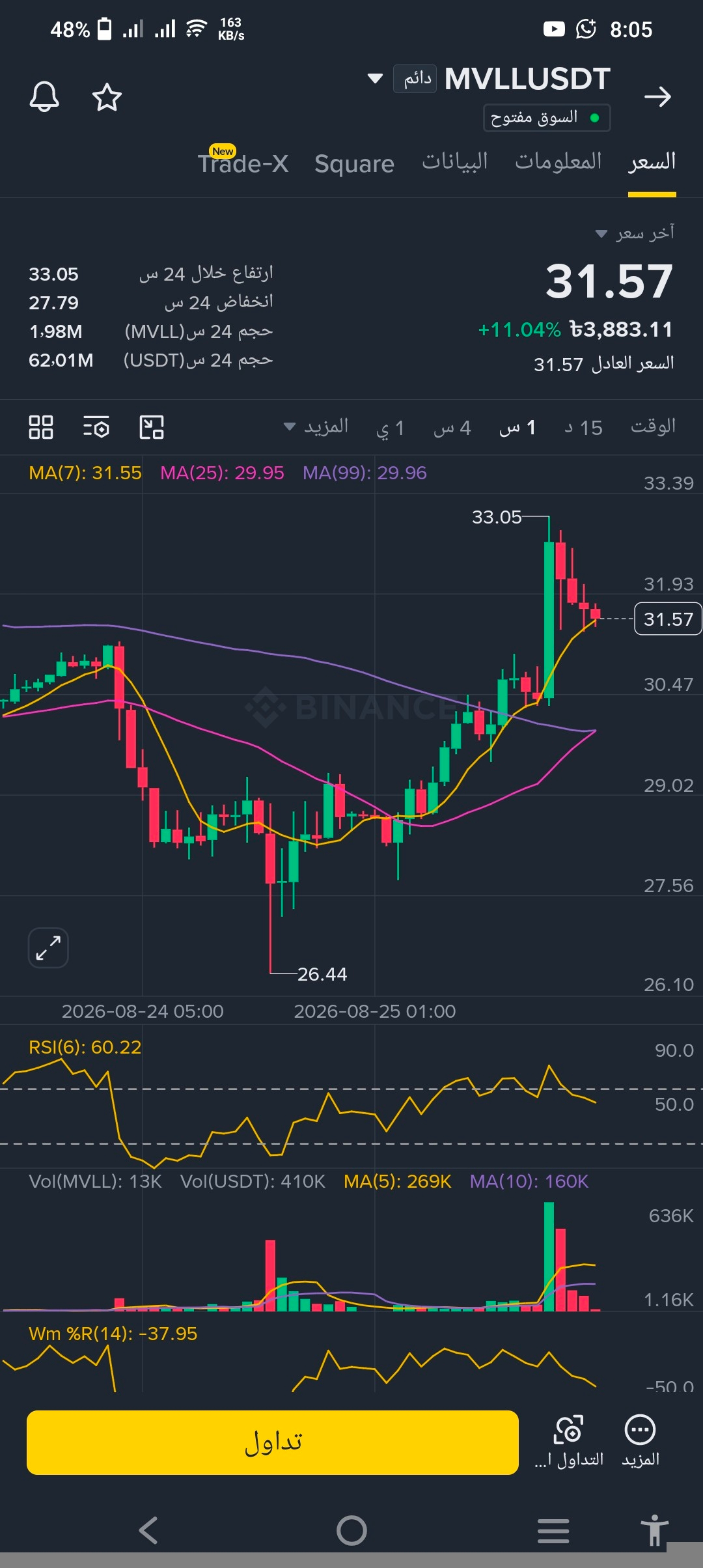703x1568 pixels.
Task: Tap the MA(25): 29.95 indicator label
Action: click(x=222, y=473)
